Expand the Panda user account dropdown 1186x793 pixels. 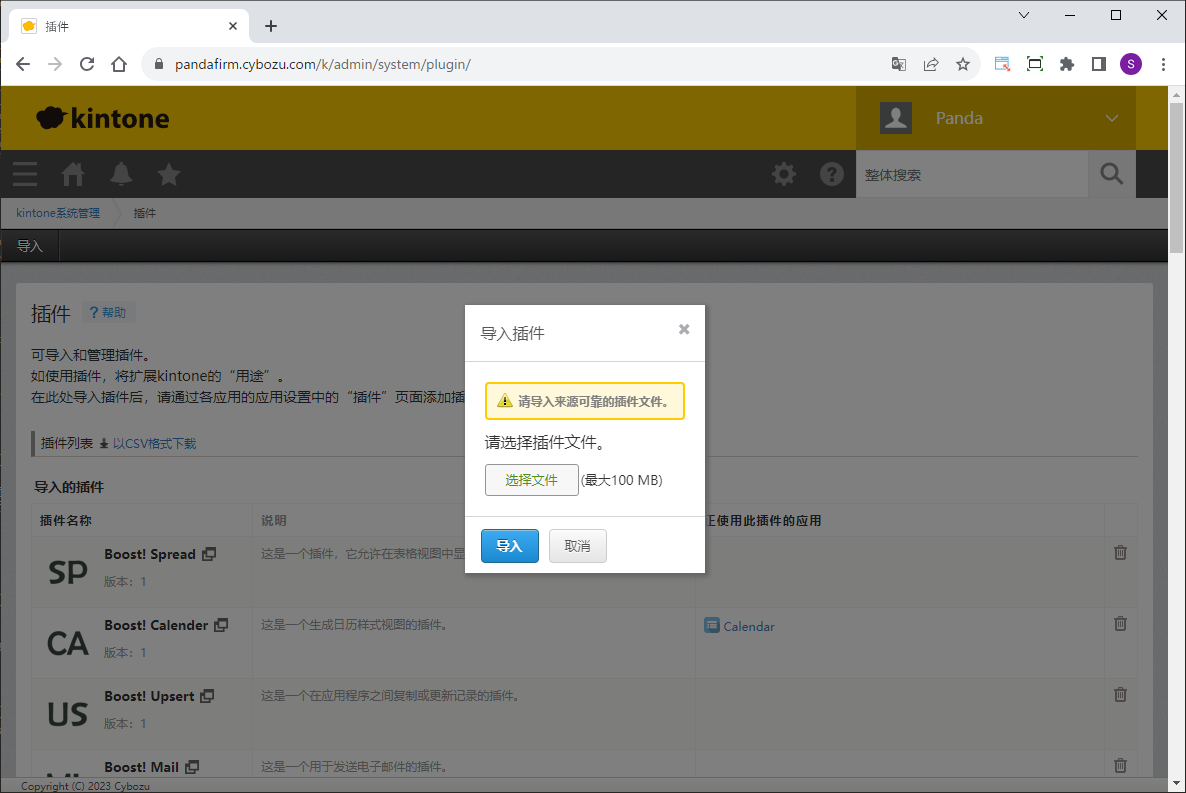[x=1111, y=118]
